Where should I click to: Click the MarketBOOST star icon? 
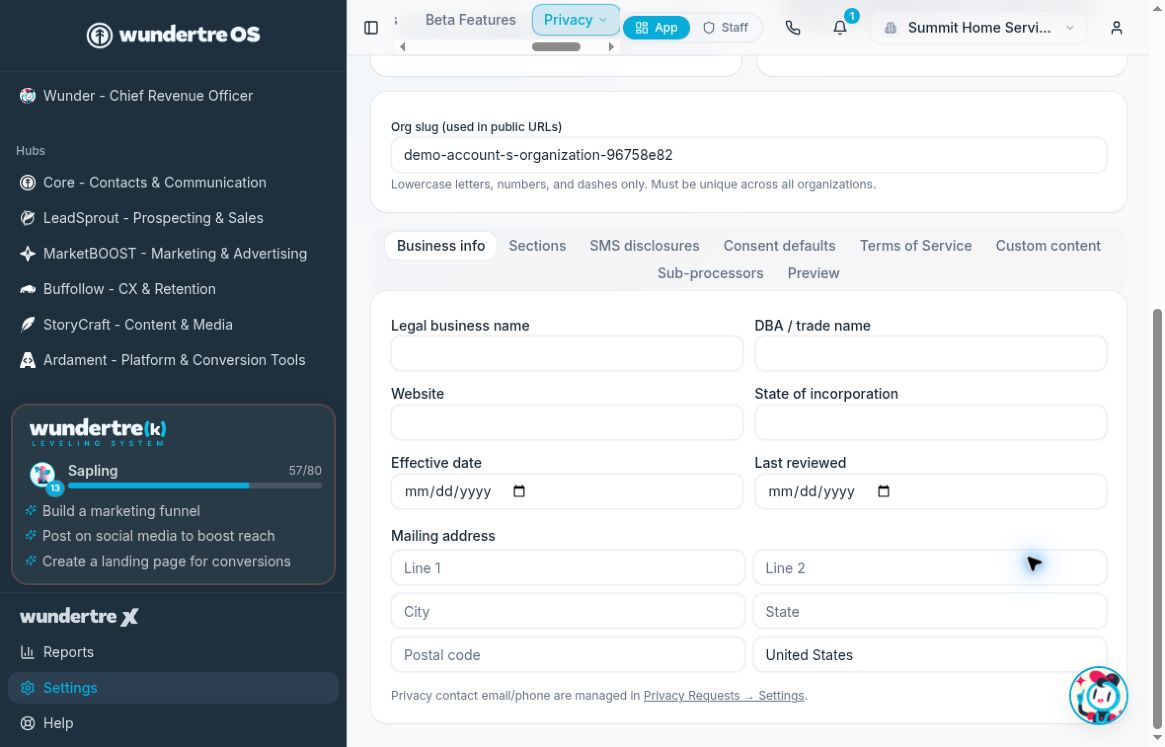(27, 253)
